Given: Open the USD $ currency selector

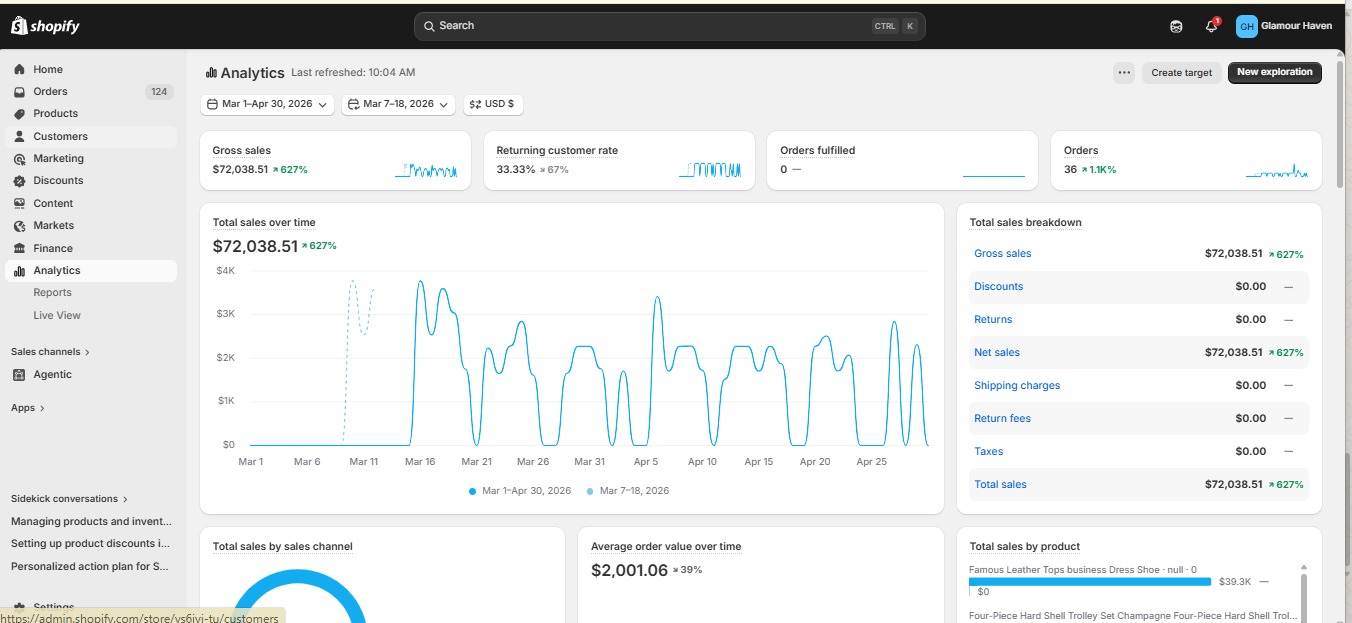Looking at the screenshot, I should click(493, 104).
